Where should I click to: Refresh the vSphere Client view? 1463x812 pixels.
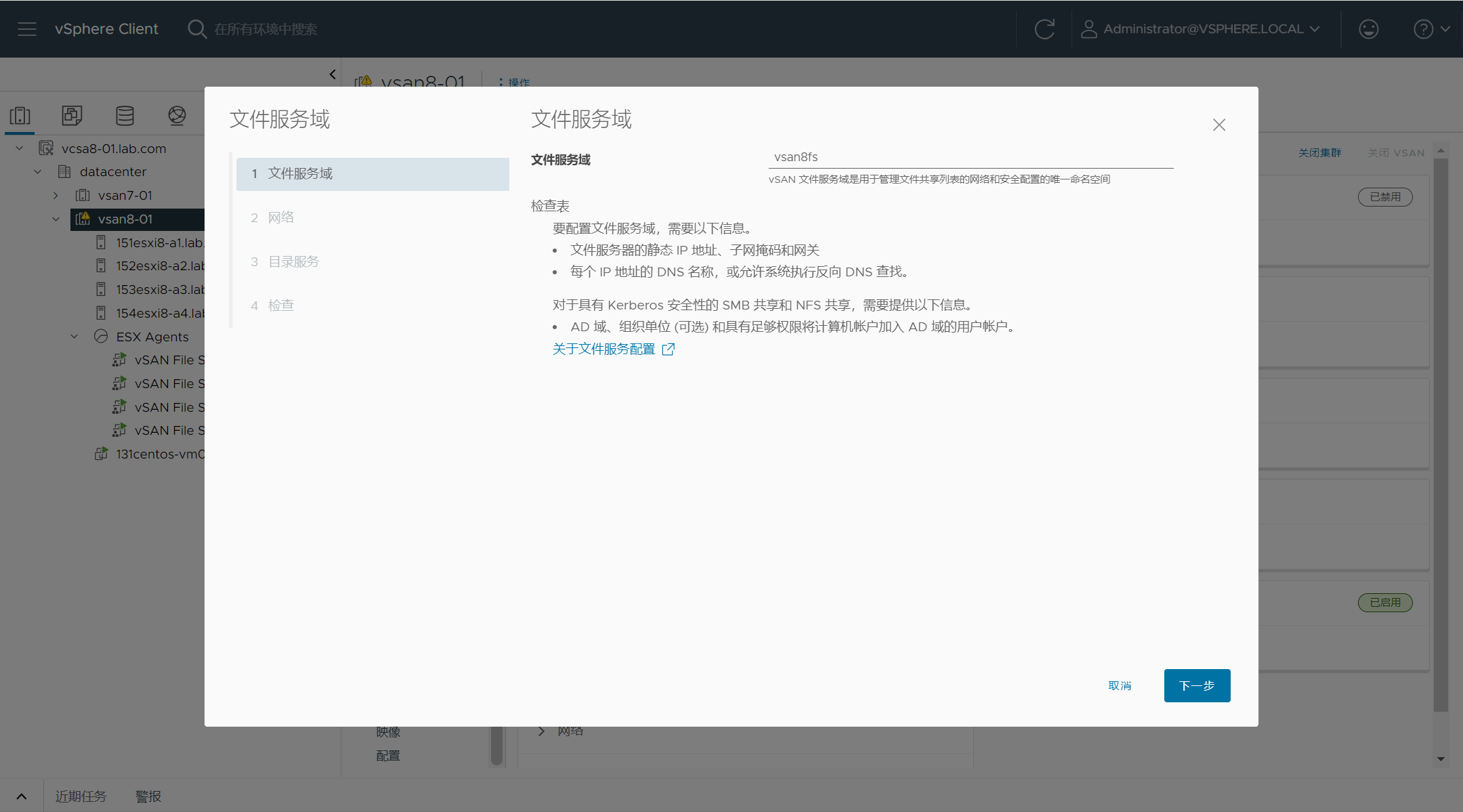click(x=1044, y=29)
